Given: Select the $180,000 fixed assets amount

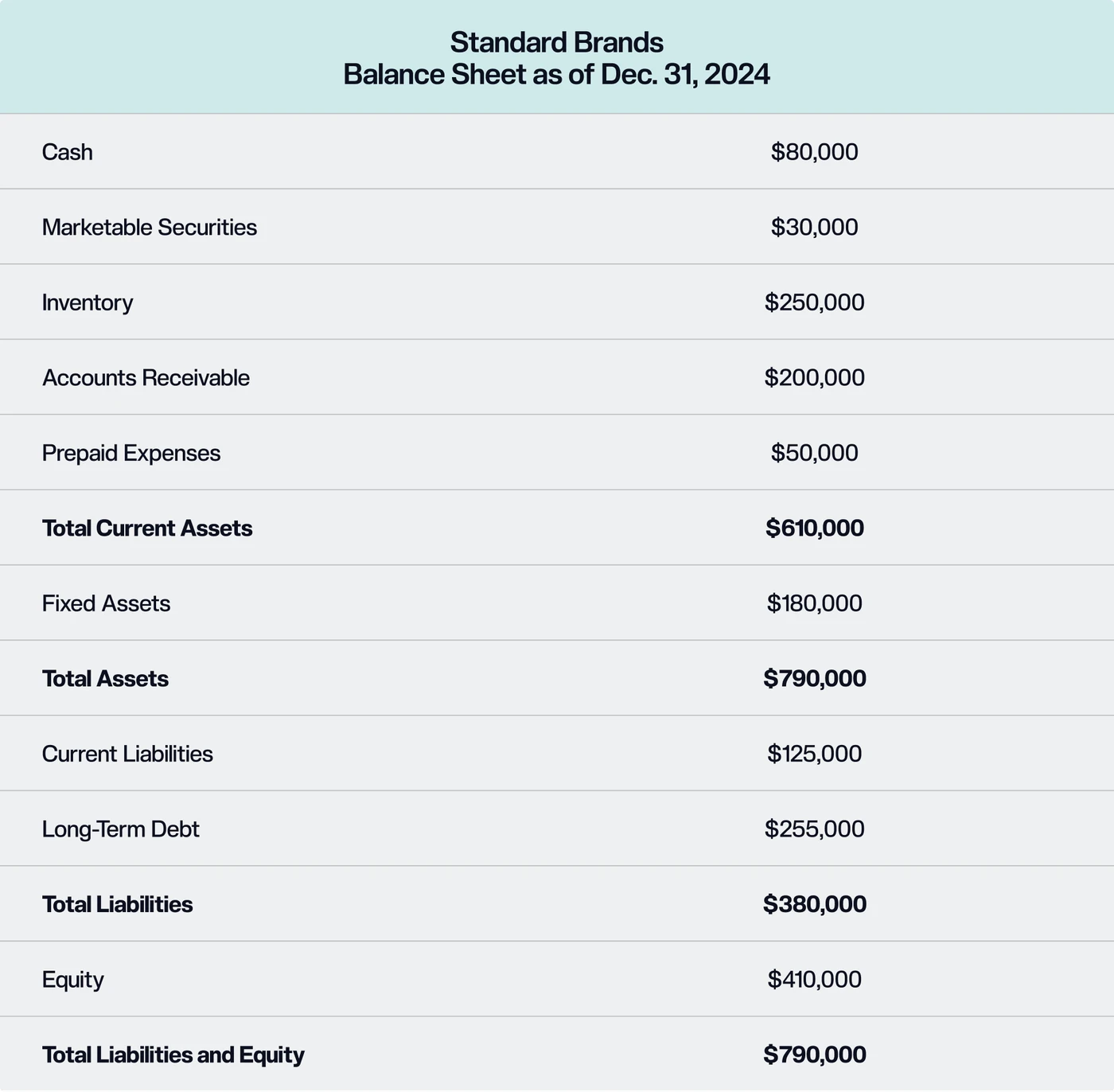Looking at the screenshot, I should coord(814,603).
